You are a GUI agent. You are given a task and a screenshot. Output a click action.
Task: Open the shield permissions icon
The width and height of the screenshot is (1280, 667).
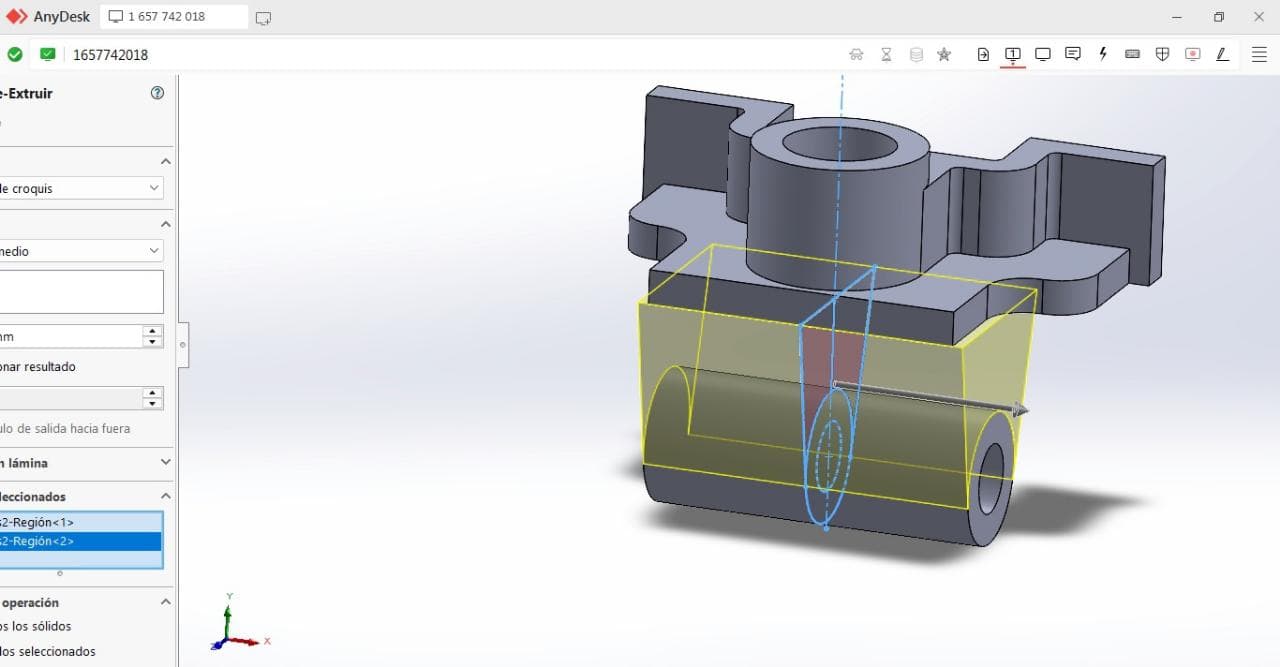(1162, 55)
